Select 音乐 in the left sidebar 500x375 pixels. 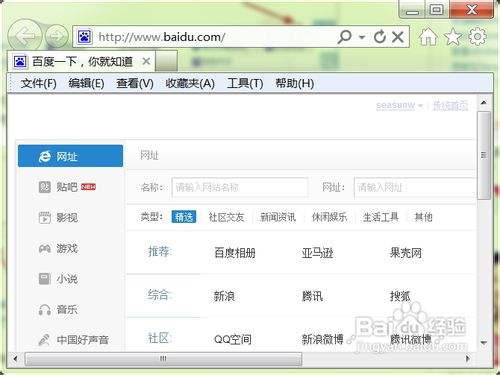click(x=58, y=310)
